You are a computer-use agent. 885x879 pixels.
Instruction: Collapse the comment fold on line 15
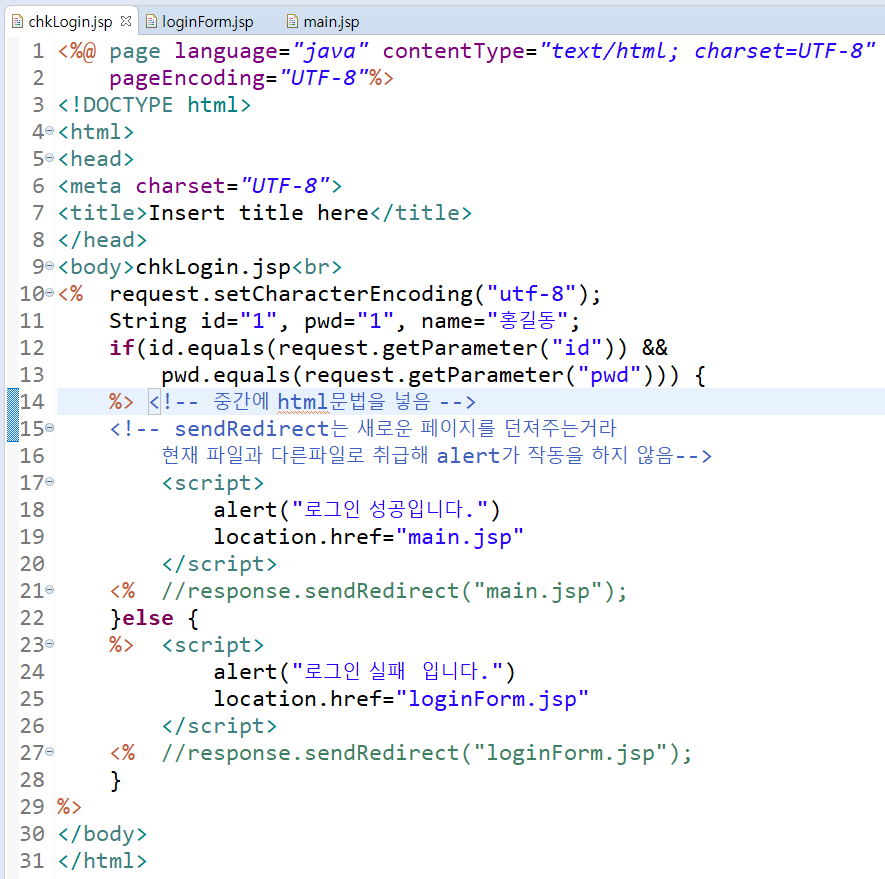pyautogui.click(x=50, y=428)
